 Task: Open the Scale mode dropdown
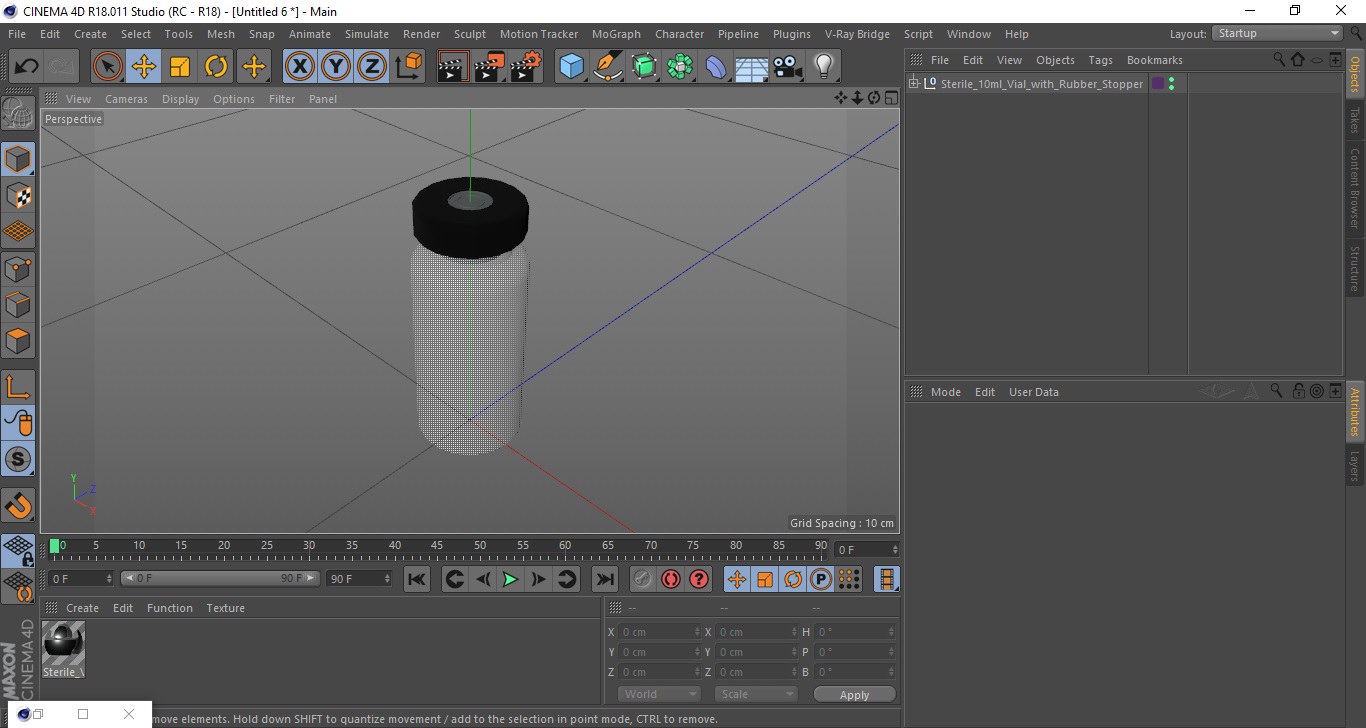tap(755, 694)
